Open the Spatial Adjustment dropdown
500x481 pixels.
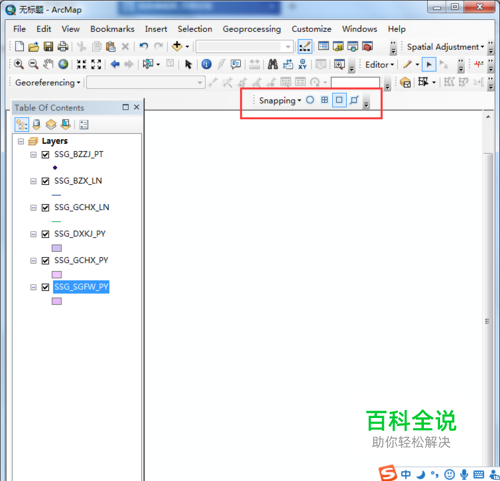pos(446,47)
